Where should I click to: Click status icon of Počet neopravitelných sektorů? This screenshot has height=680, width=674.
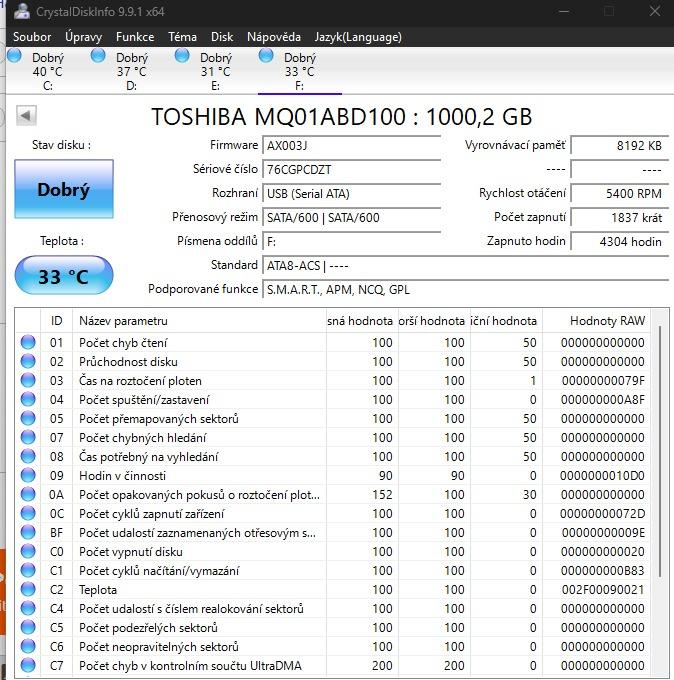tap(28, 647)
